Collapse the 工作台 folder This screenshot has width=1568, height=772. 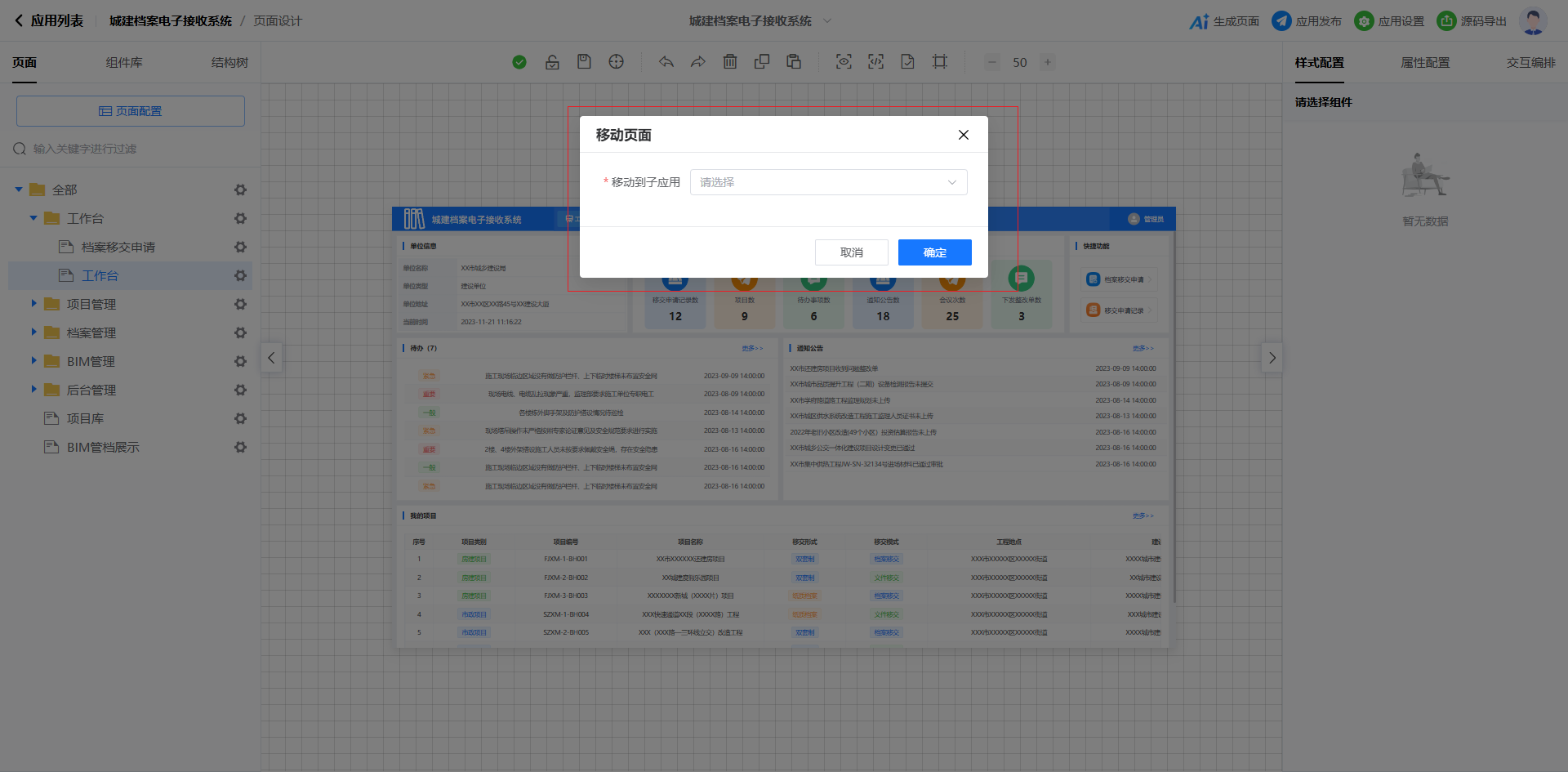[x=33, y=218]
